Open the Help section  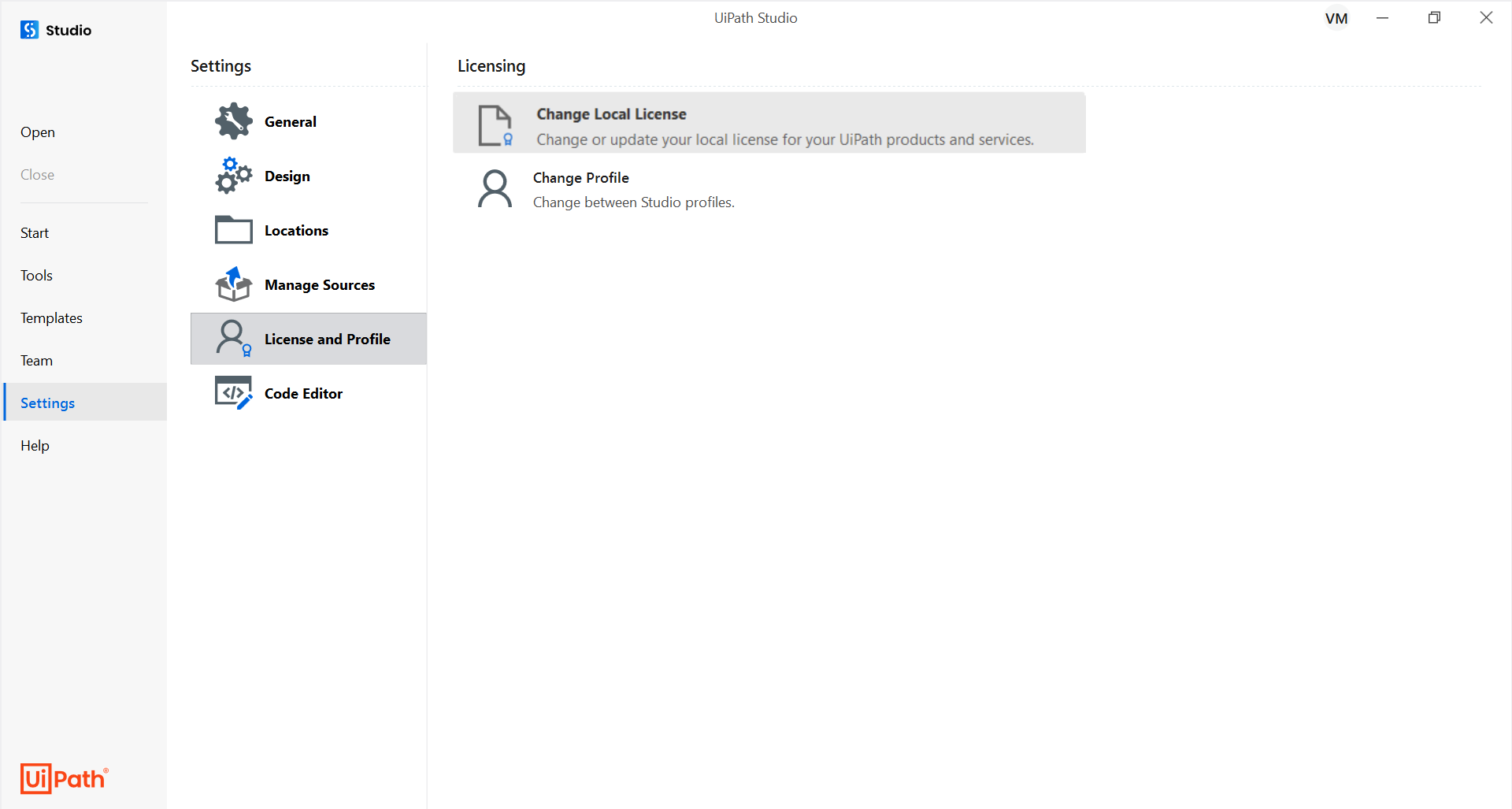[x=35, y=445]
